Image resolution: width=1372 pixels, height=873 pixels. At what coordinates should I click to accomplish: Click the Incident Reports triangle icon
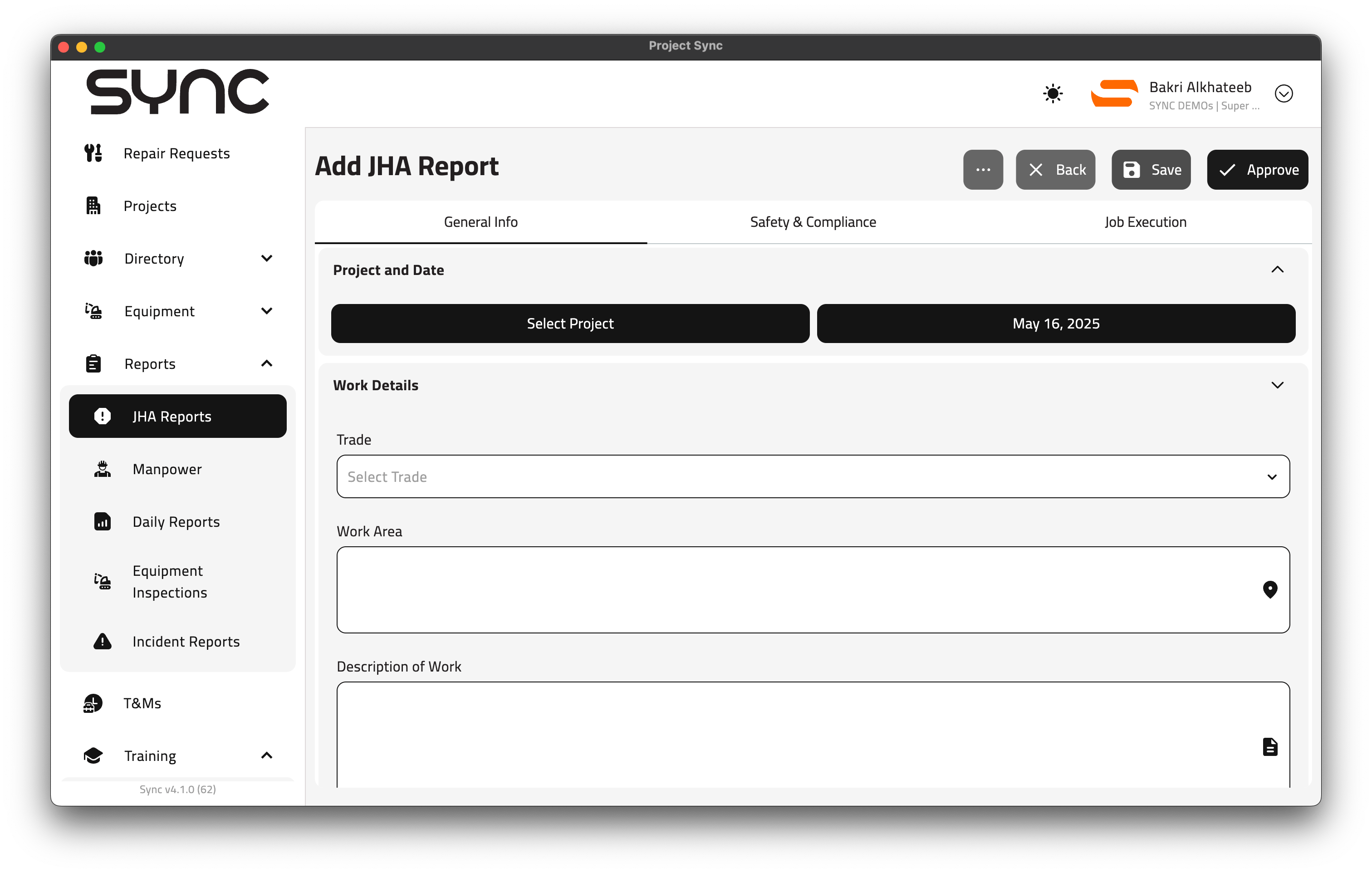click(103, 641)
